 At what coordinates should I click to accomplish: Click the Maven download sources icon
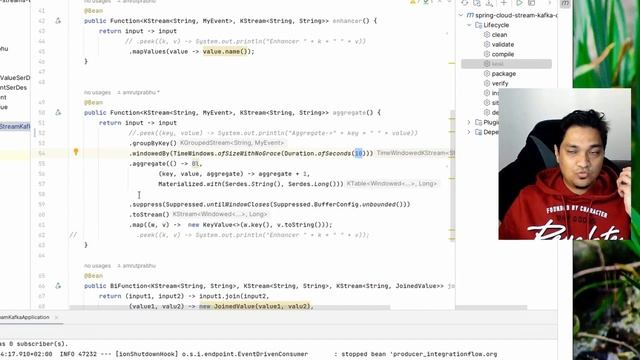tap(489, 3)
